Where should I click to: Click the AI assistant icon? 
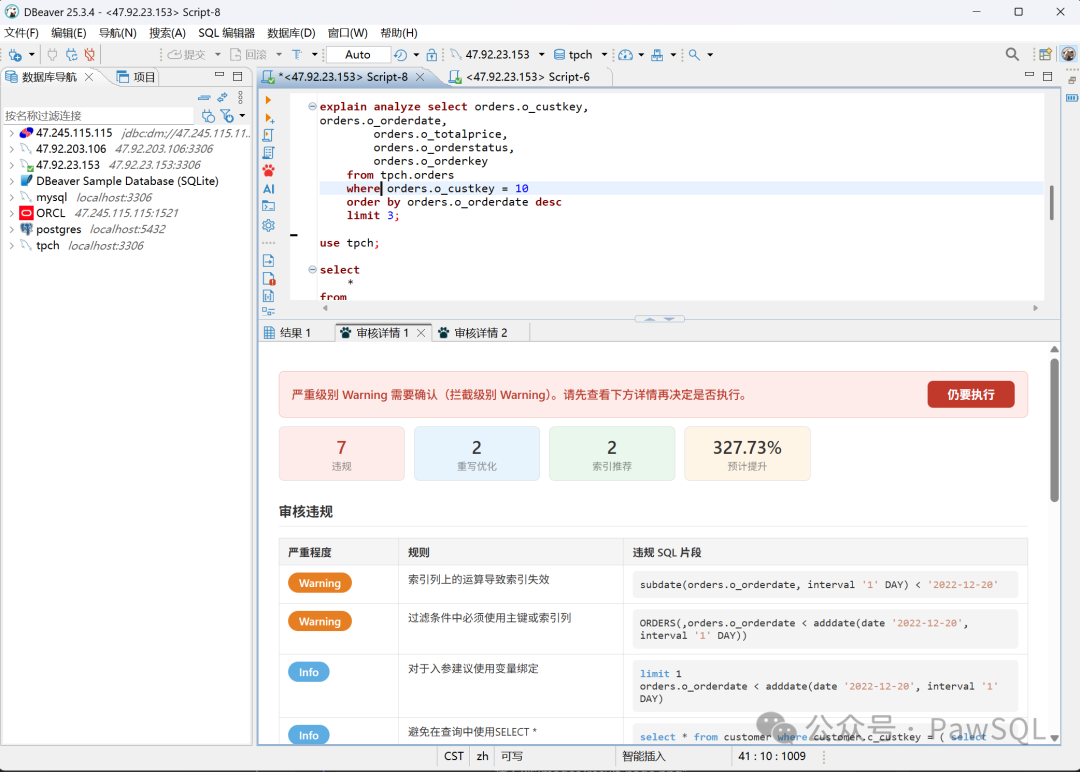coord(269,189)
